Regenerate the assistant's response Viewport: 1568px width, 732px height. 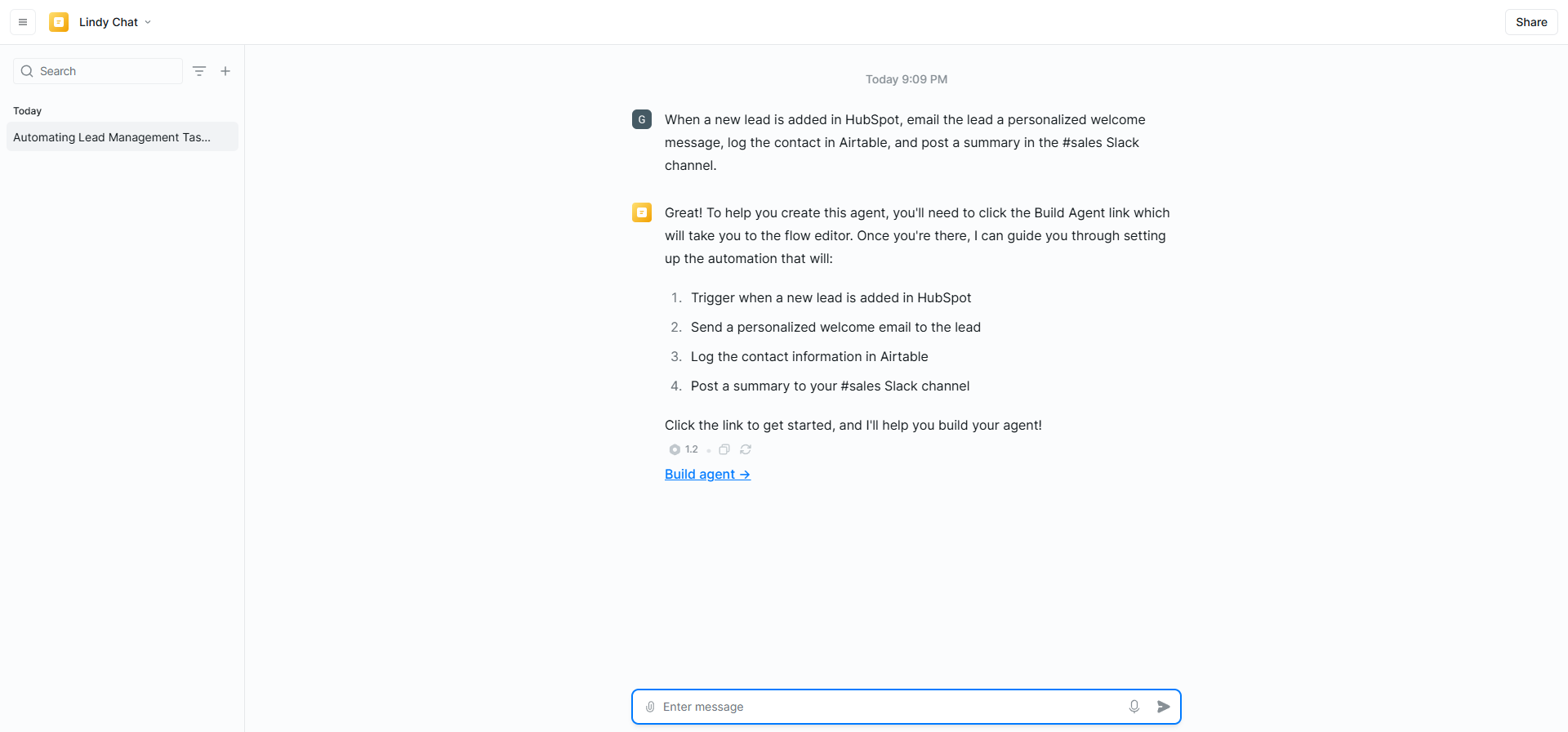tap(746, 449)
